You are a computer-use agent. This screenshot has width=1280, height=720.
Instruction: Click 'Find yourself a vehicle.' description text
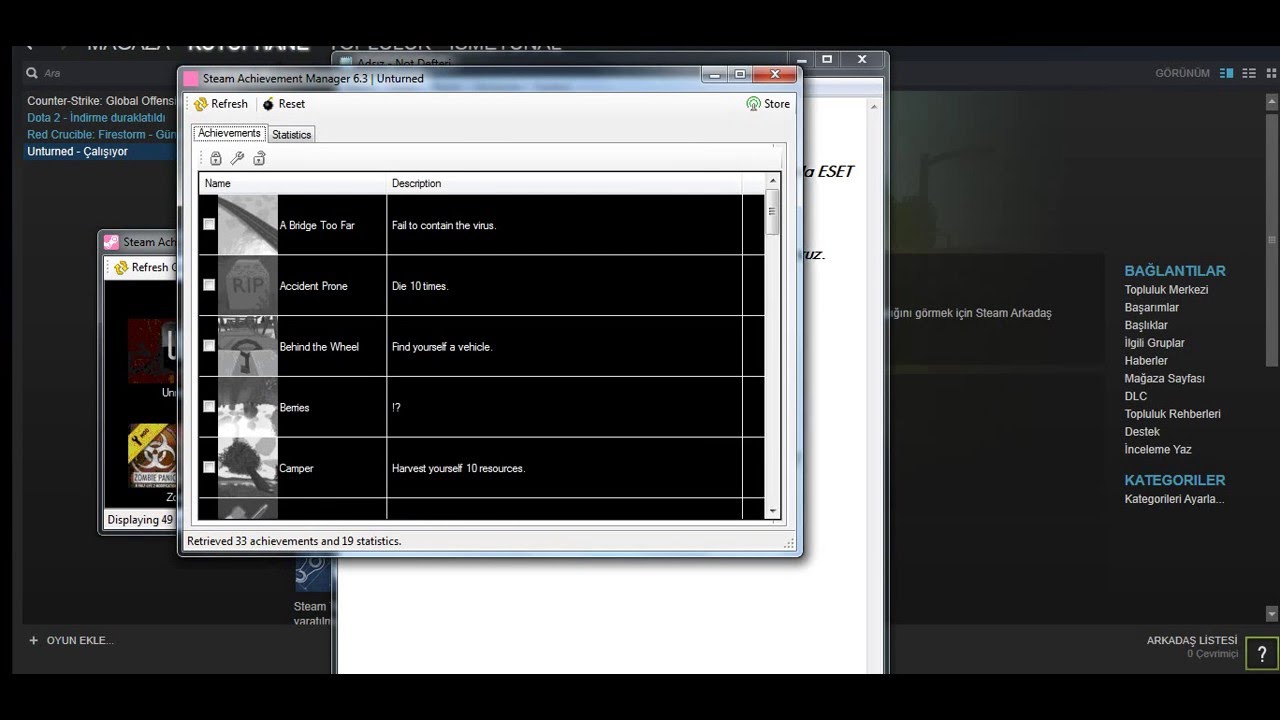(x=442, y=347)
